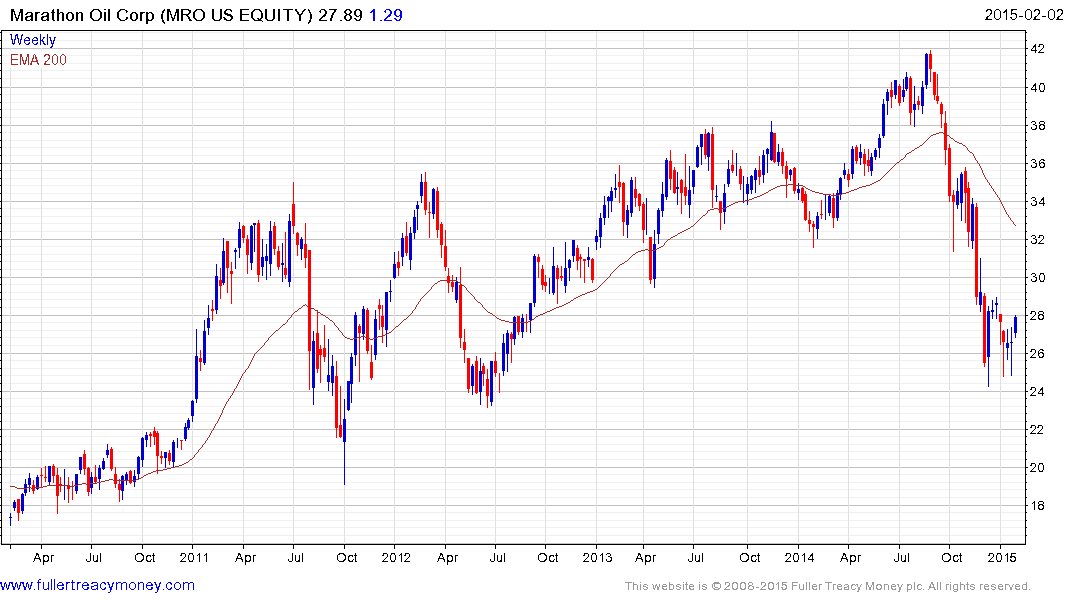Click the Weekly interval label
The image size is (1075, 600).
(33, 40)
